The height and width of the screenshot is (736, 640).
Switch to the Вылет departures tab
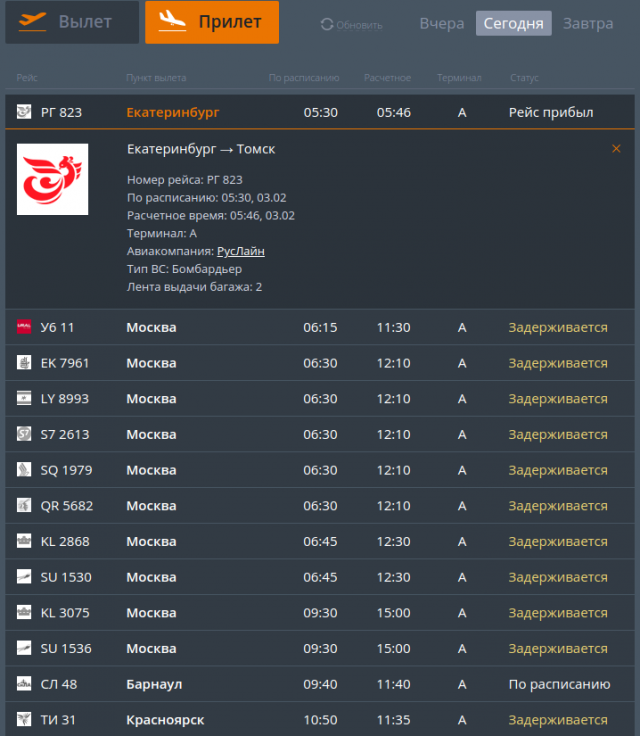point(71,22)
